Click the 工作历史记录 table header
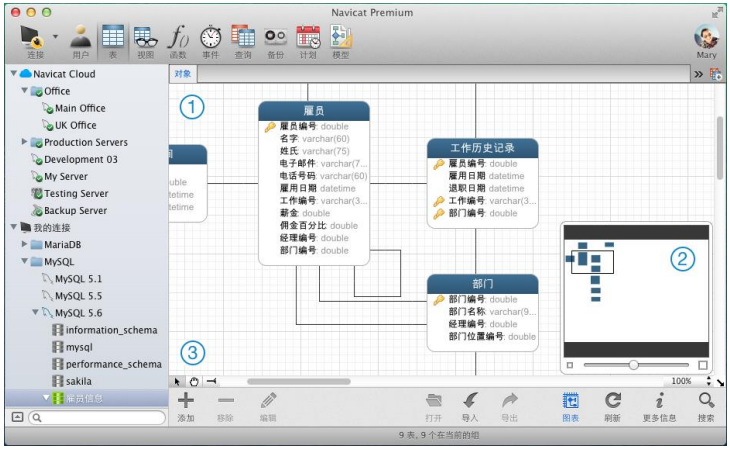This screenshot has height=449, width=730. pyautogui.click(x=482, y=148)
